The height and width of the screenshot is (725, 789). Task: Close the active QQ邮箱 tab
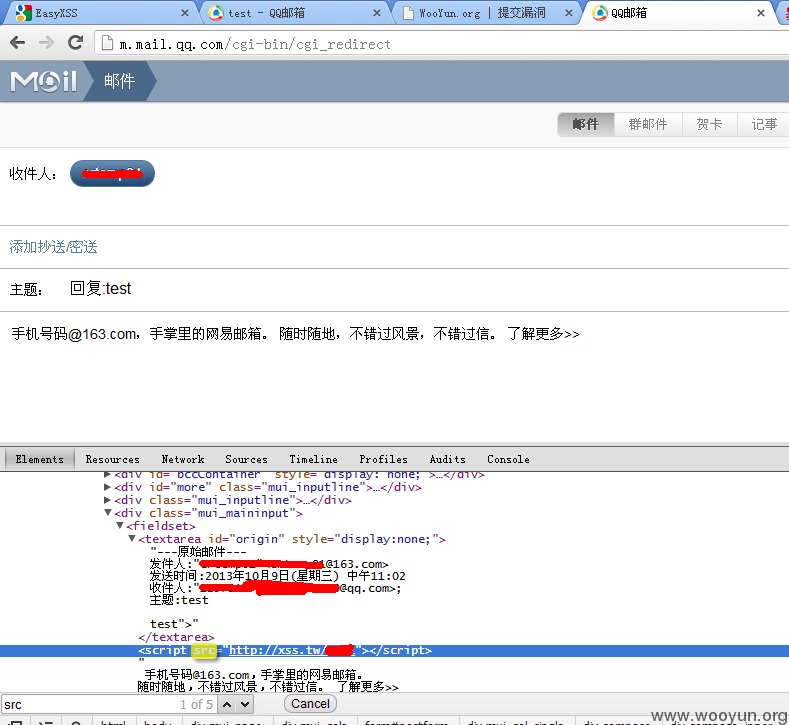pos(761,13)
